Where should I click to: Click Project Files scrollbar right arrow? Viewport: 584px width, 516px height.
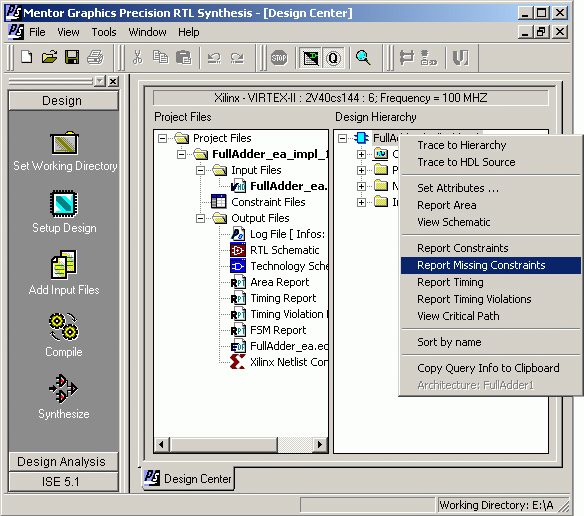[x=319, y=444]
